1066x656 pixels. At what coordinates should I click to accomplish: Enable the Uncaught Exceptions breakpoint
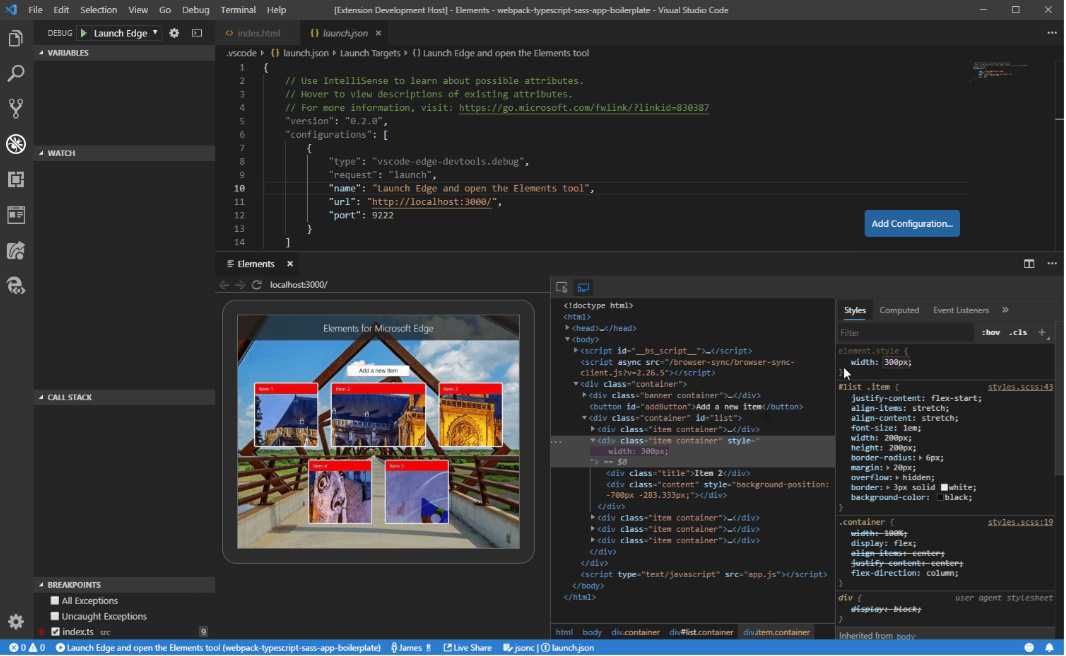pyautogui.click(x=55, y=617)
